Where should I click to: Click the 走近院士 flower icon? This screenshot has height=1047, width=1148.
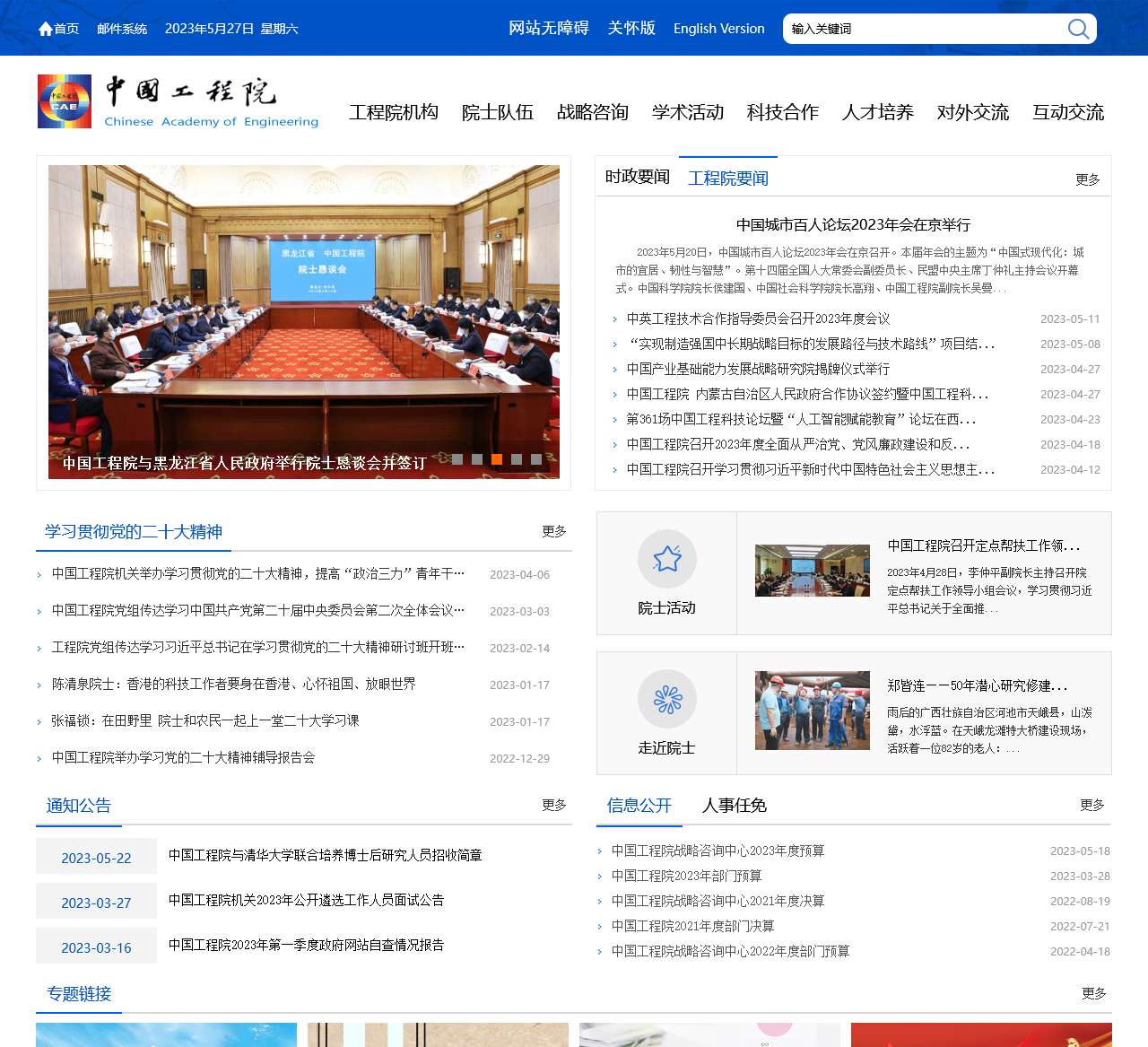[666, 699]
